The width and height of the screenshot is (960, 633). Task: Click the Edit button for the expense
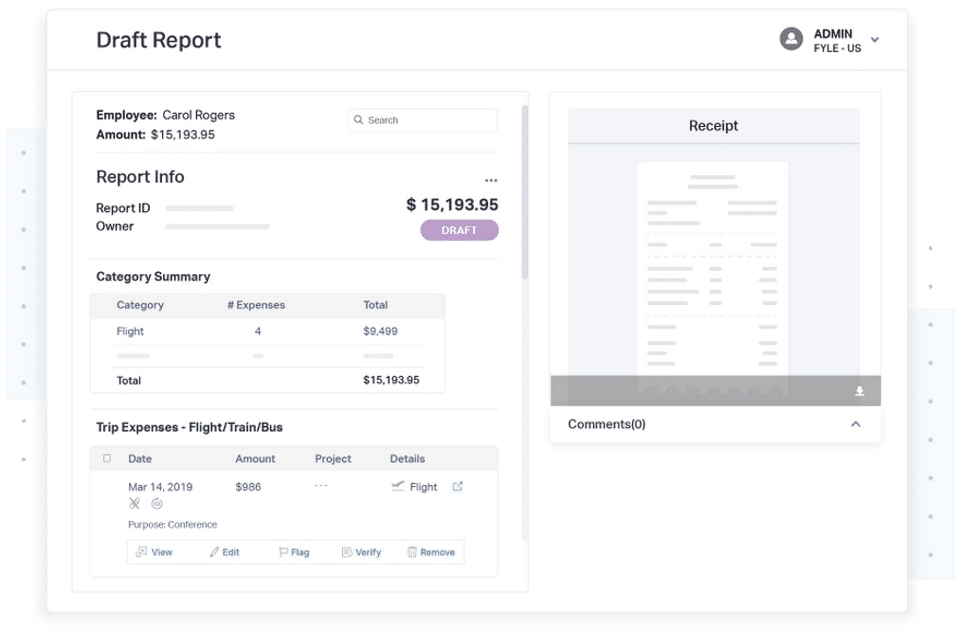[224, 552]
